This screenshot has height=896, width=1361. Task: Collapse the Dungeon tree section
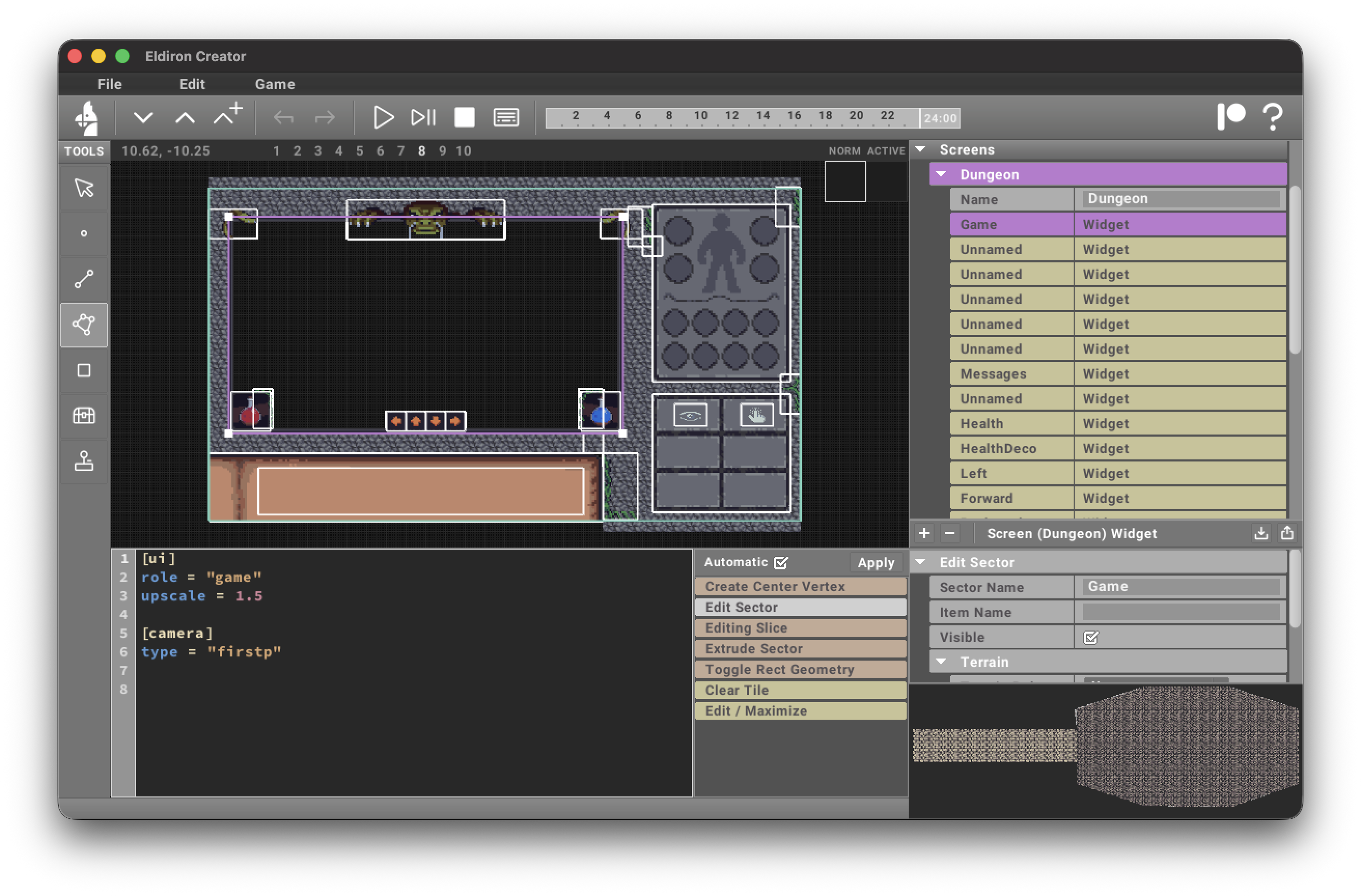point(941,174)
